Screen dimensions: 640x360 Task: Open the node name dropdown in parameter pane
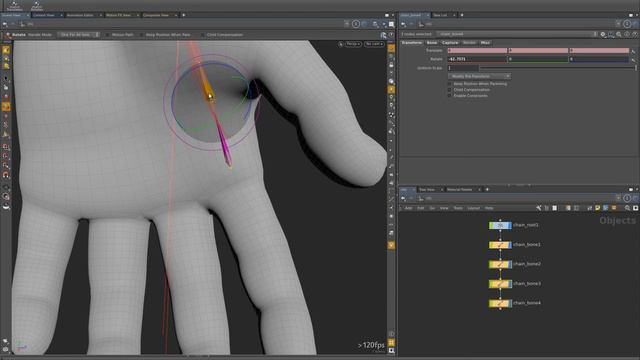(518, 35)
